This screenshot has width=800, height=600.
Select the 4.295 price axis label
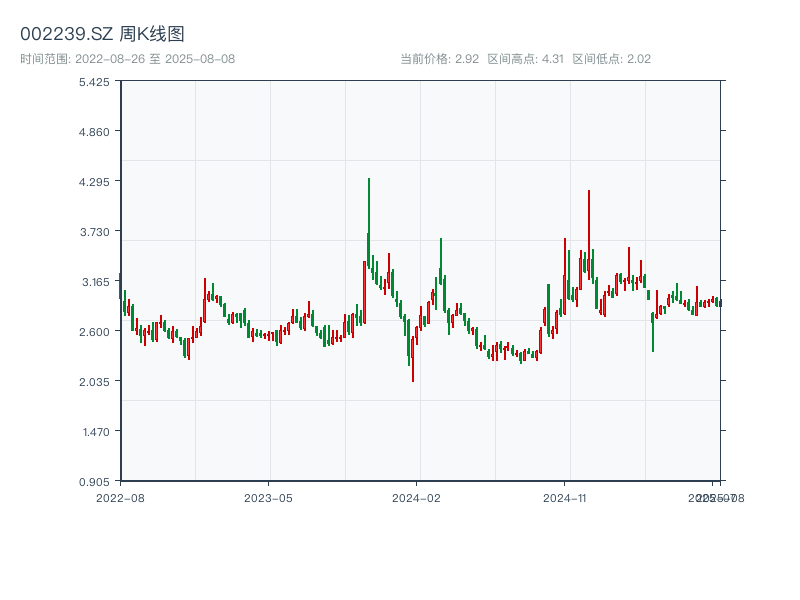tap(94, 181)
